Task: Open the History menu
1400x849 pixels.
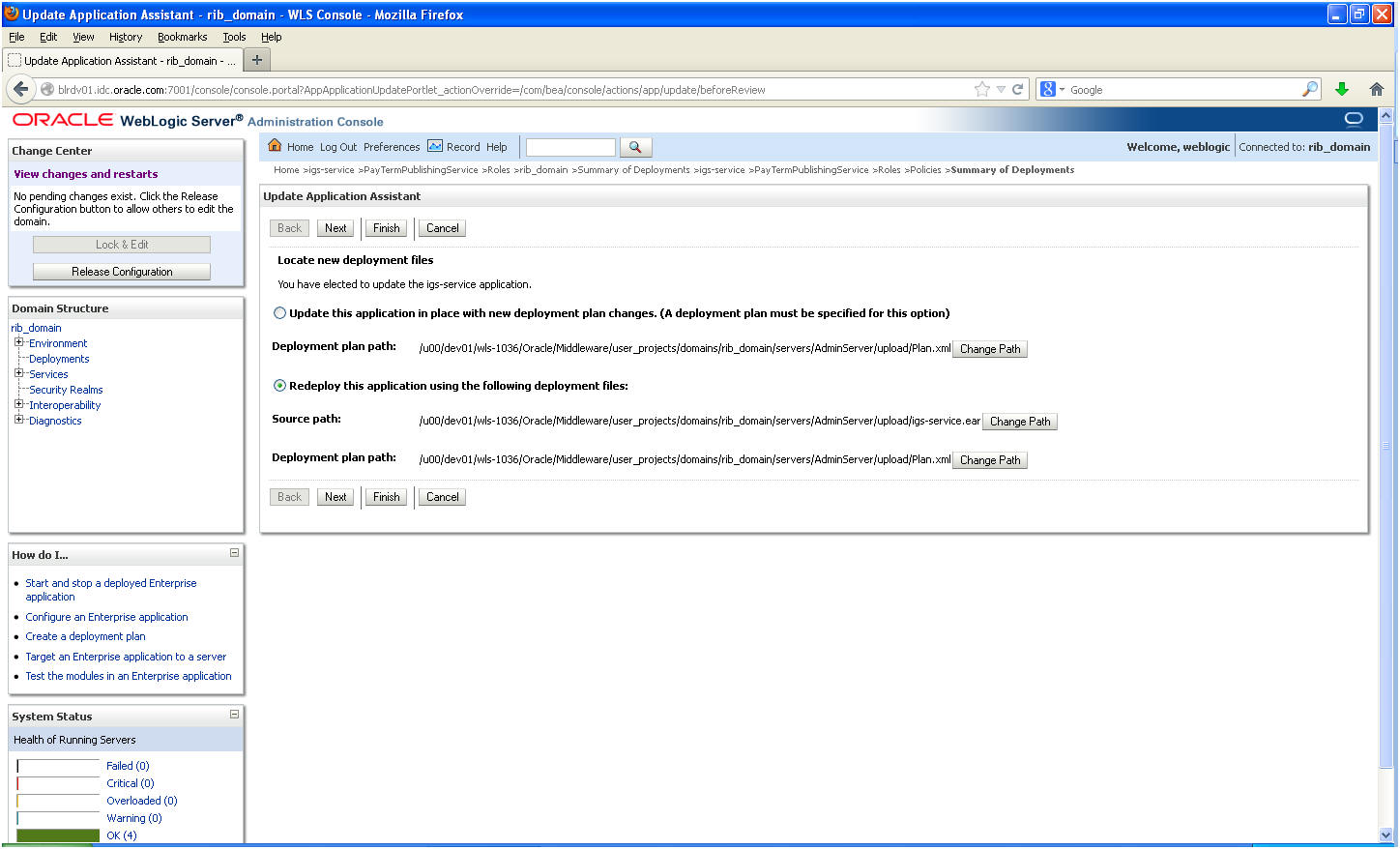Action: pyautogui.click(x=126, y=37)
